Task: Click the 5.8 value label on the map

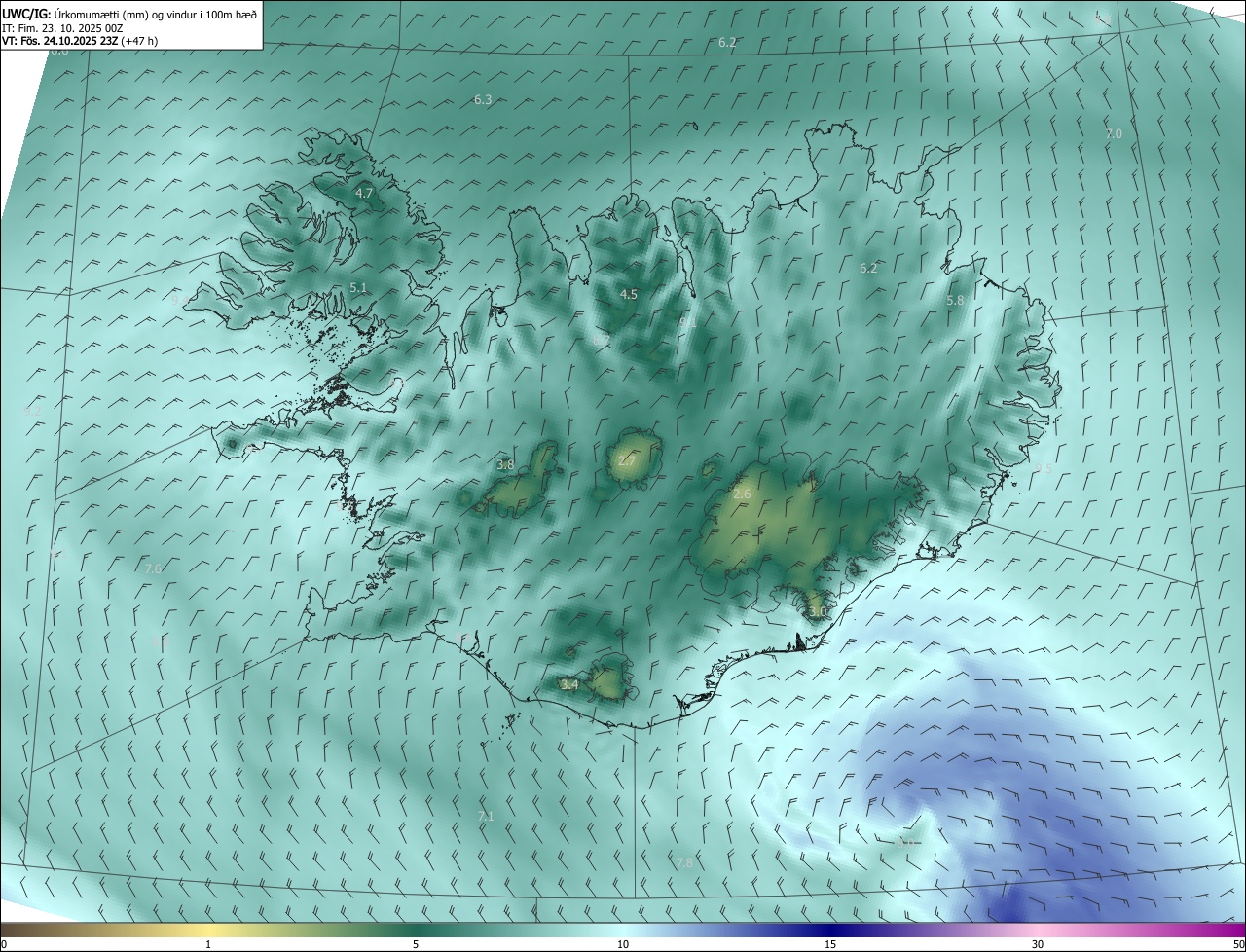Action: tap(955, 301)
